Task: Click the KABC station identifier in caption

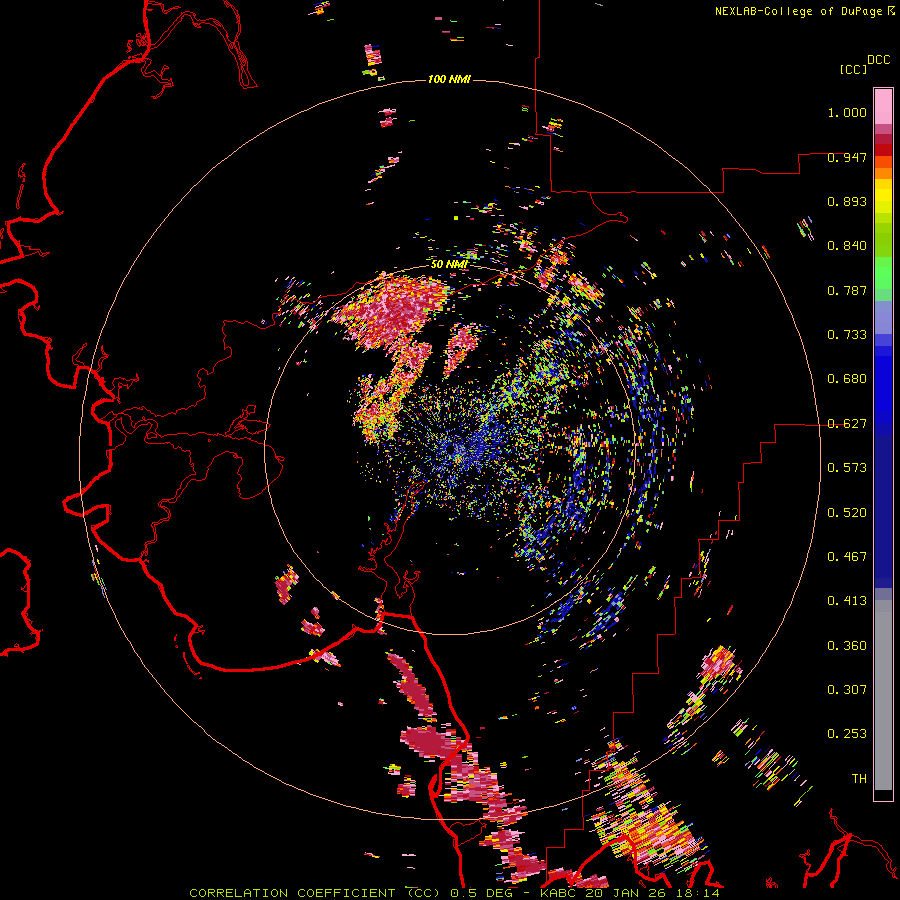Action: pyautogui.click(x=560, y=893)
